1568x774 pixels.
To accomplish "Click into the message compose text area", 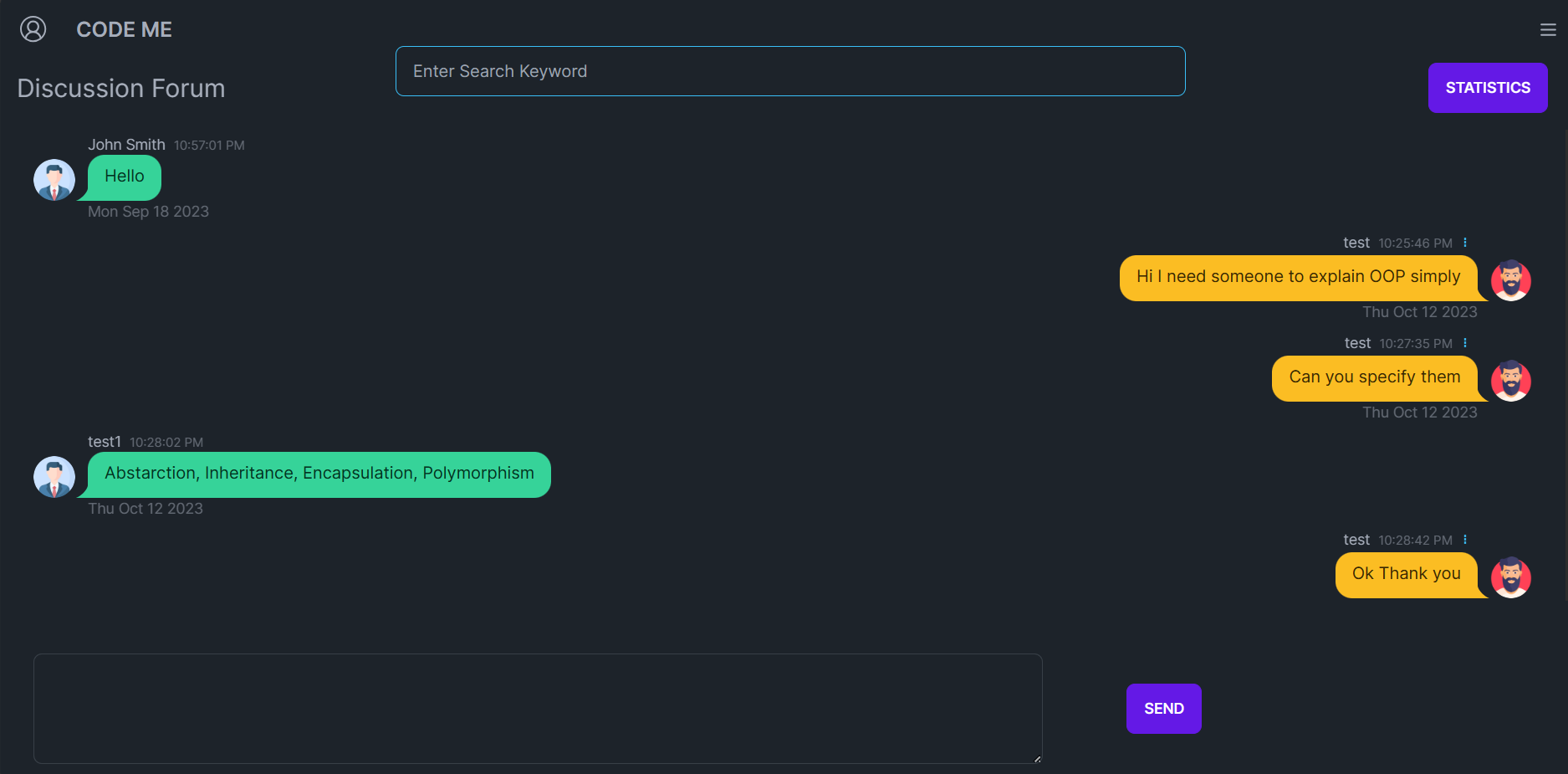I will coord(537,708).
